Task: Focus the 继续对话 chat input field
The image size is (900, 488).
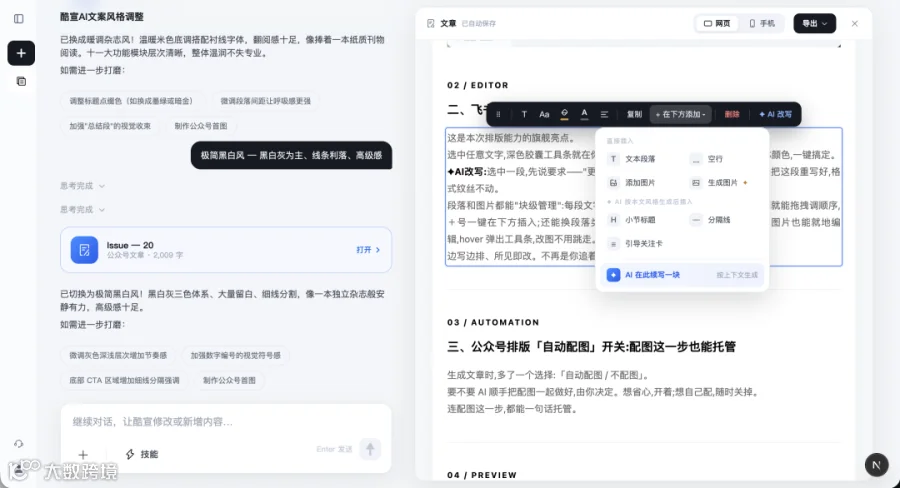Action: [226, 422]
